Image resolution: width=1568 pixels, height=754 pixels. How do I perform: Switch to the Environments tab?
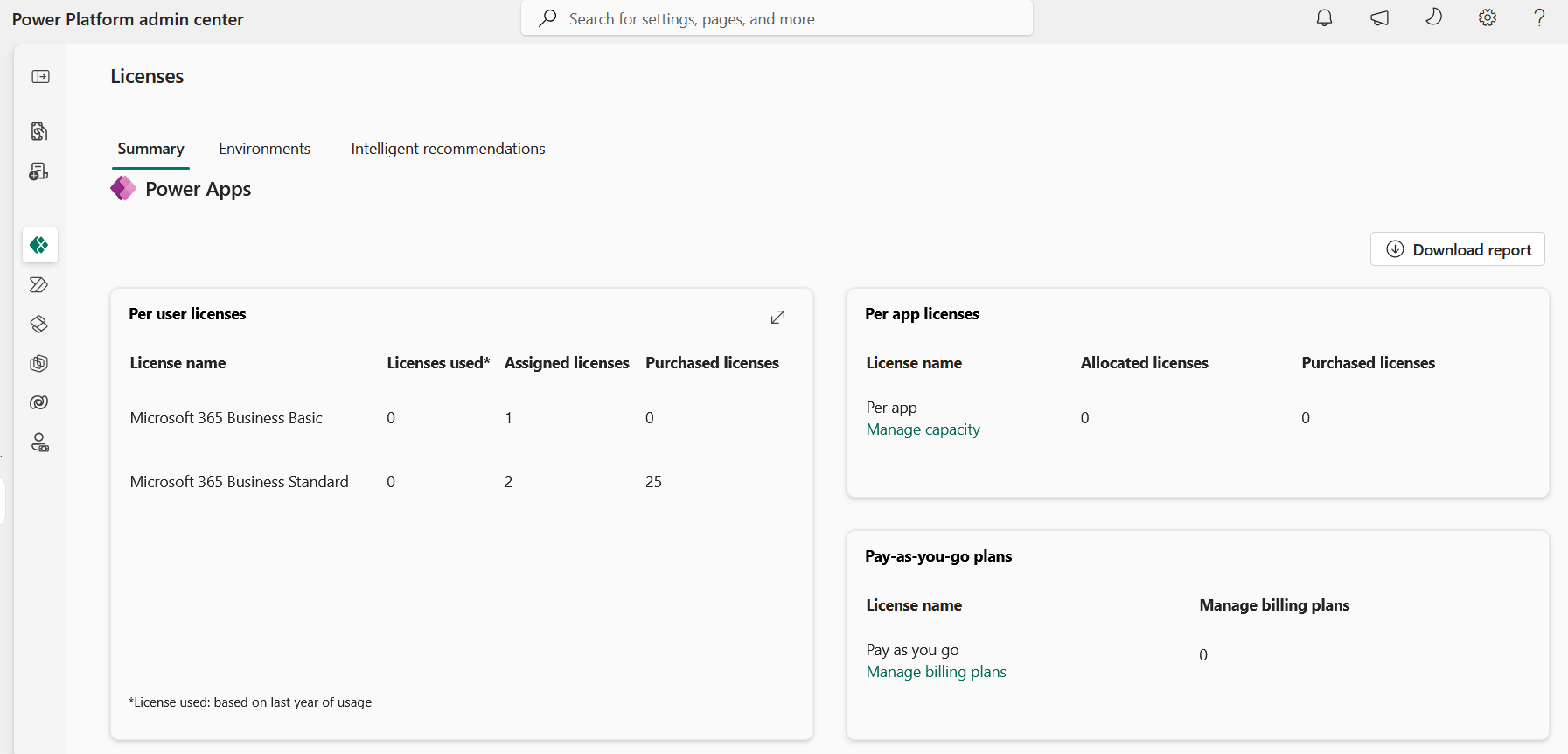point(264,149)
